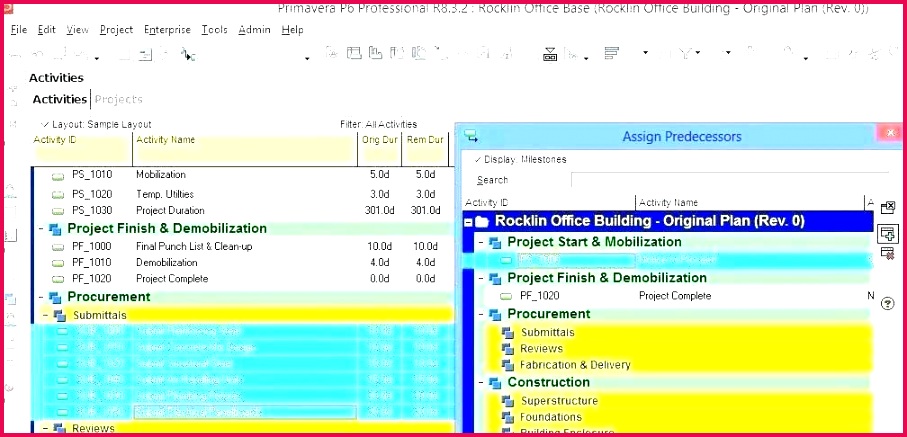Click the folder icon beside Rocklin Office Building
Screen dimensions: 907x437
[x=481, y=221]
